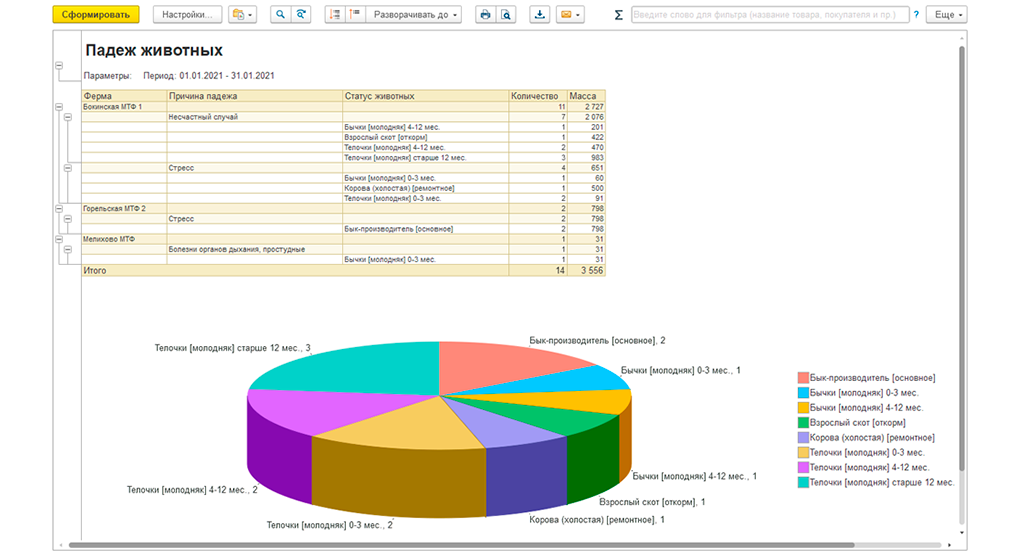Click the Масса column header
This screenshot has height=558, width=1024.
pos(586,96)
